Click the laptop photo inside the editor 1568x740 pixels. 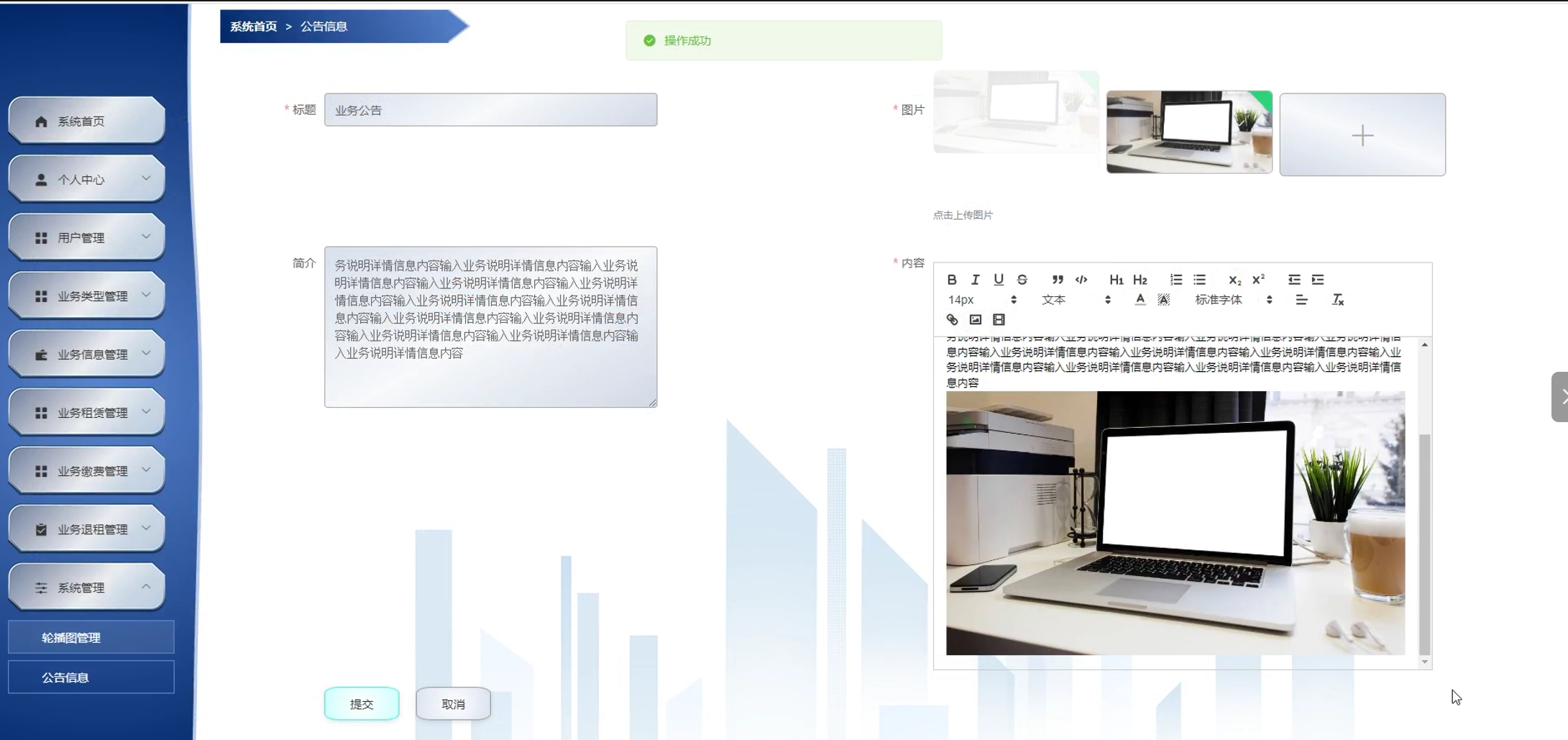(x=1175, y=523)
